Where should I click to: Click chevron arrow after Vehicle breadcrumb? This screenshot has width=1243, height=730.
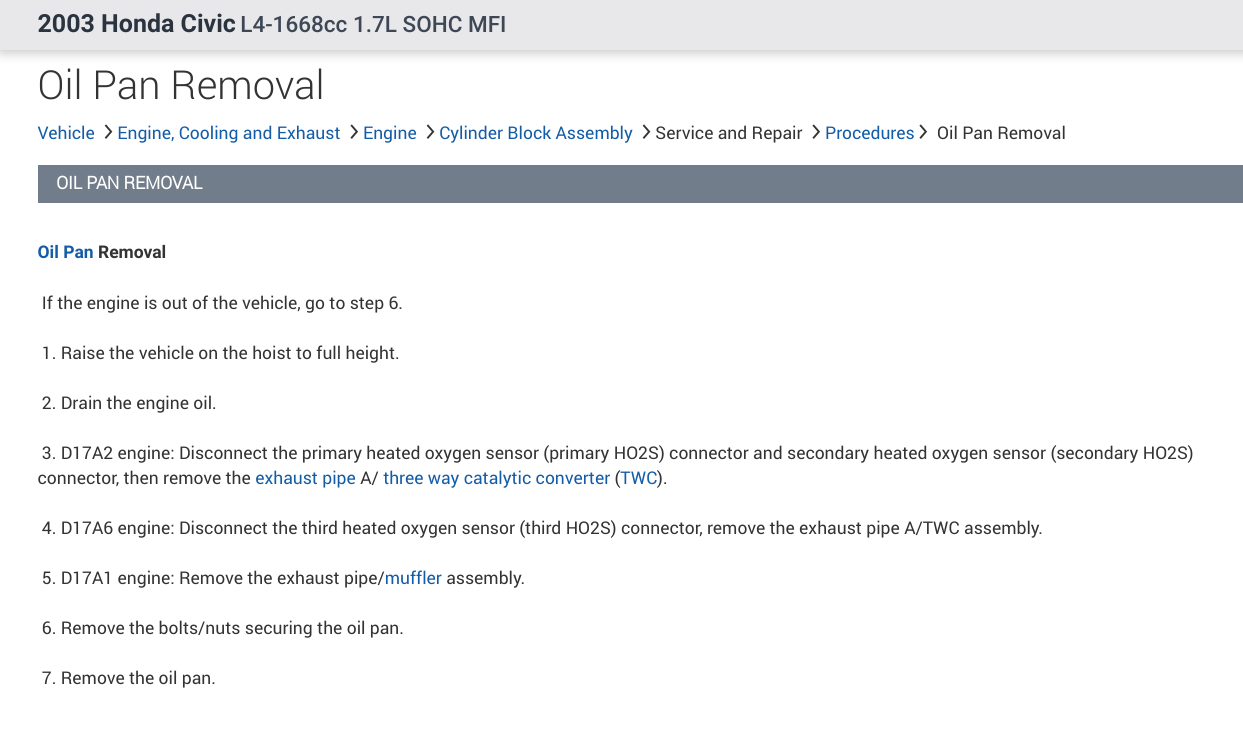[x=107, y=132]
